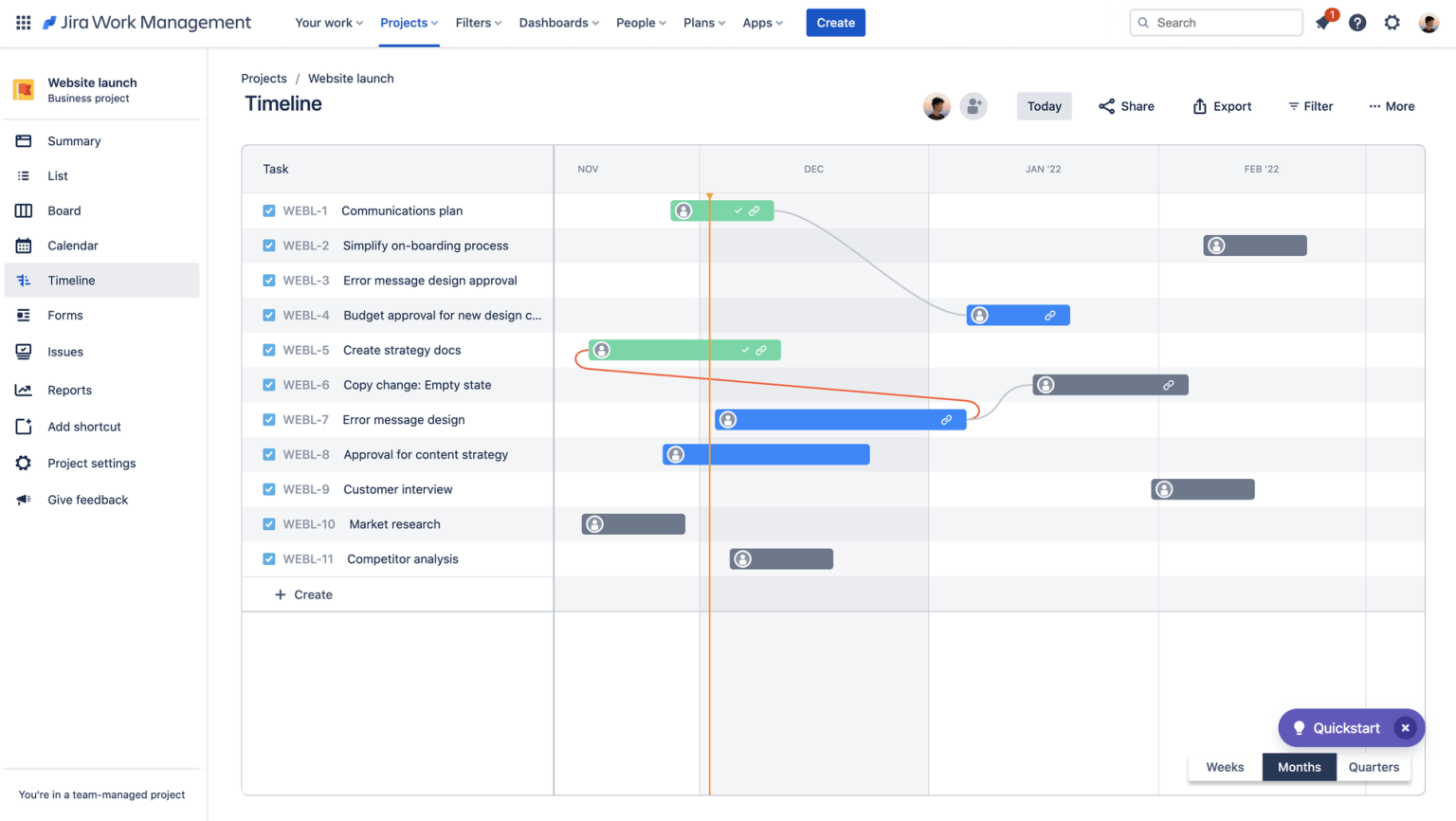Toggle the WEBL-1 Communications plan checkbox

268,210
